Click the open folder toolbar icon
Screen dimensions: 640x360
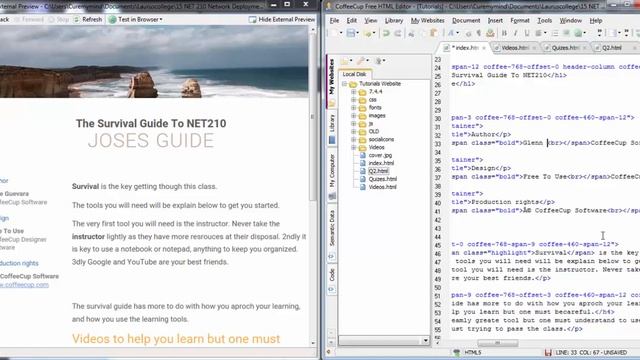tap(367, 33)
